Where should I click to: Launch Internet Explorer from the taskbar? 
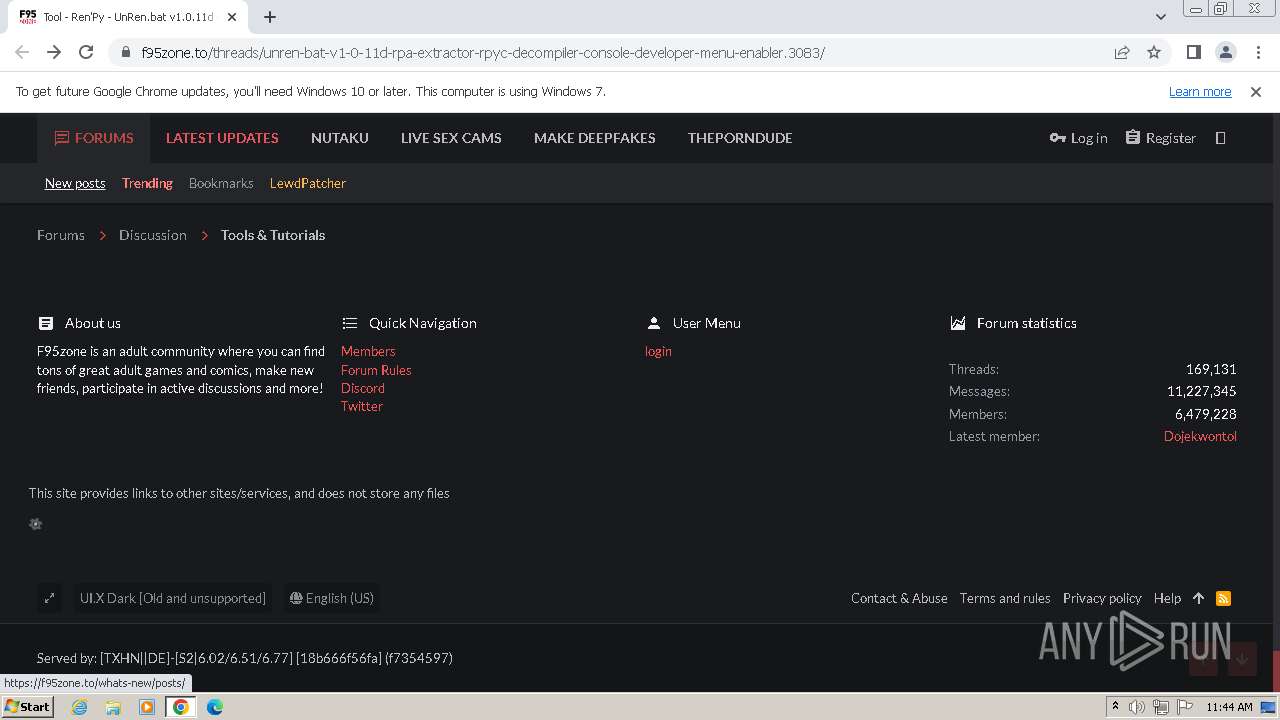[x=79, y=707]
